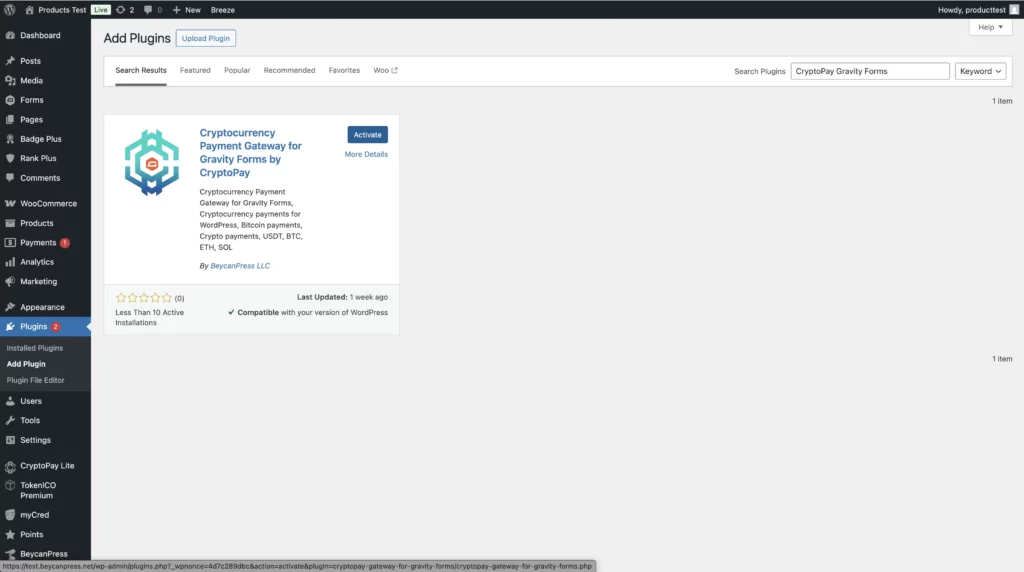Click the user avatar next to Howdy
This screenshot has height=572, width=1024.
click(1013, 9)
